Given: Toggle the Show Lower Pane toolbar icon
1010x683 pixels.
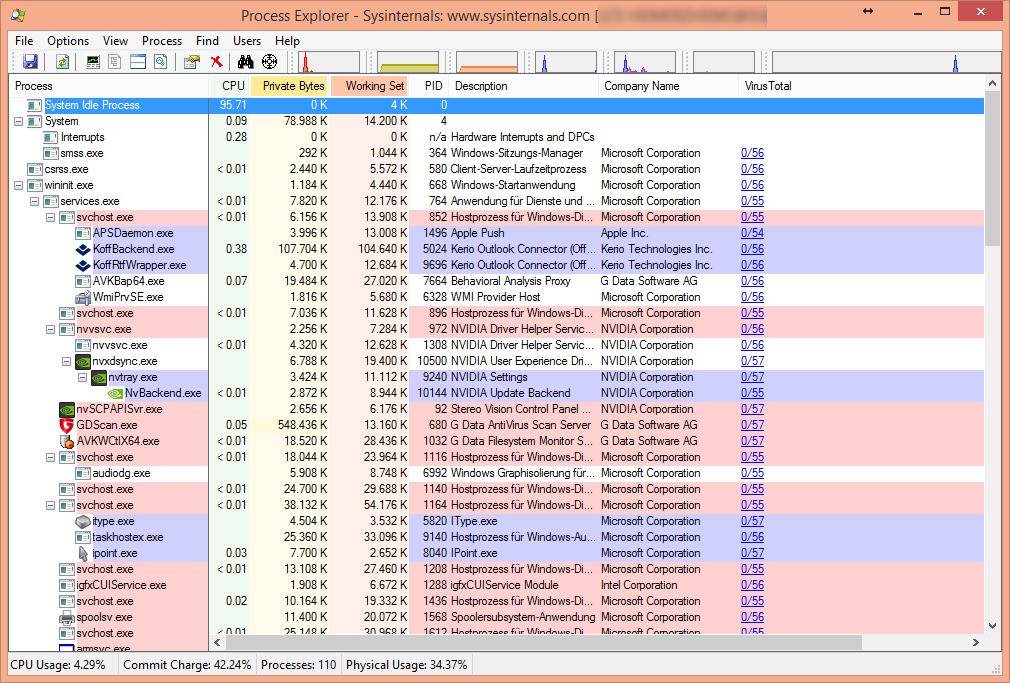Looking at the screenshot, I should (x=138, y=62).
